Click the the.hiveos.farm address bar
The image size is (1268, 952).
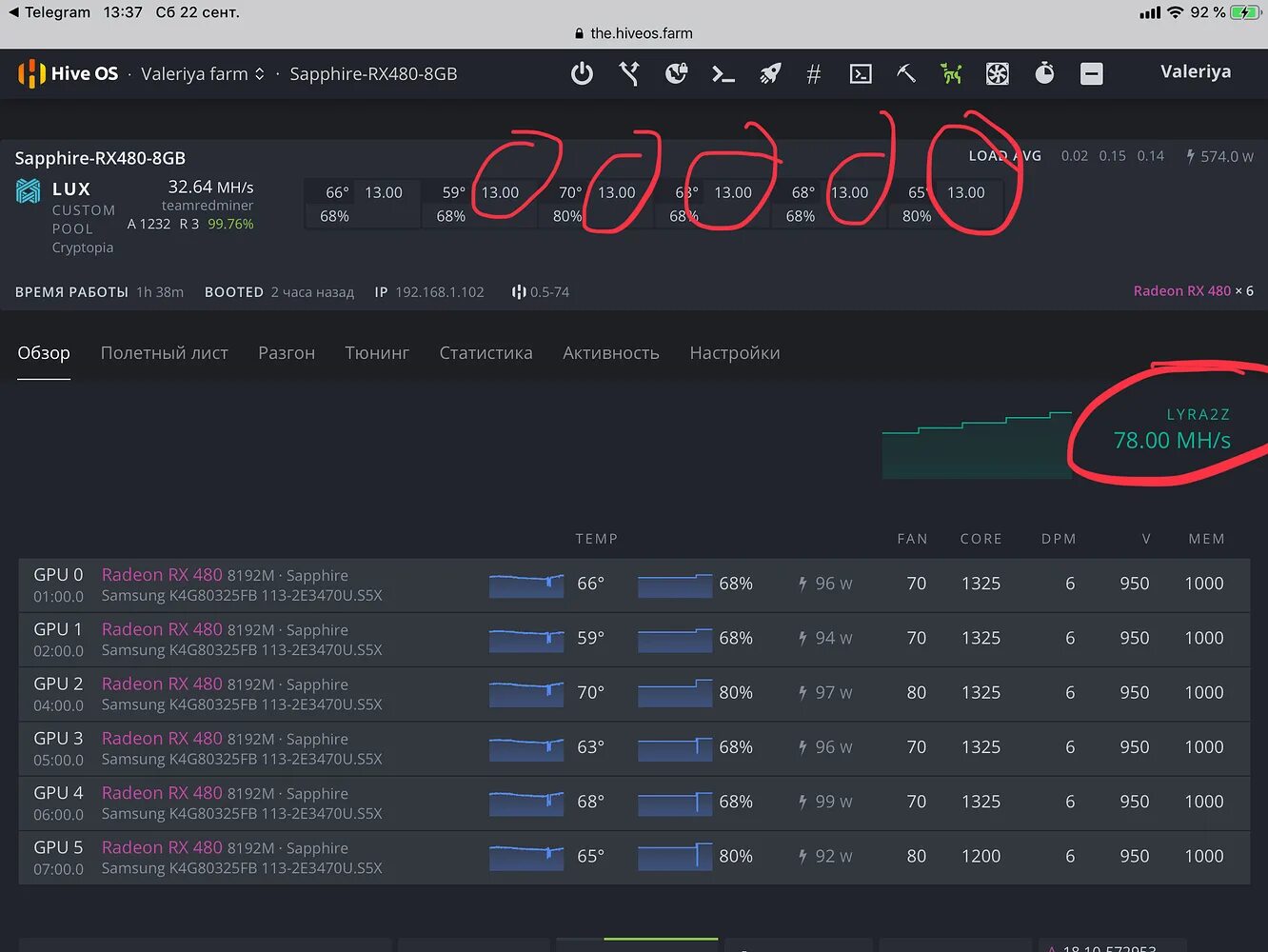click(x=634, y=33)
